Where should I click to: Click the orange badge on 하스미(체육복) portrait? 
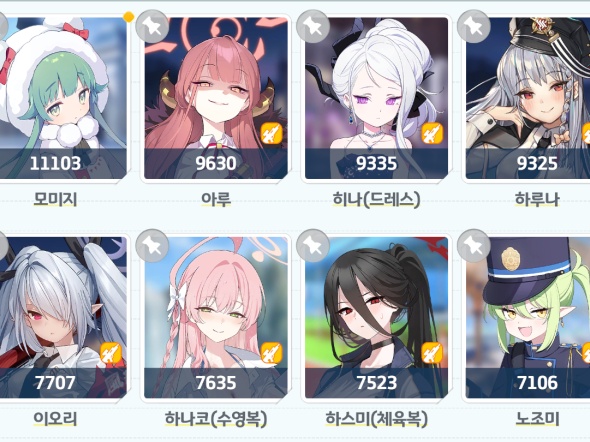(432, 353)
